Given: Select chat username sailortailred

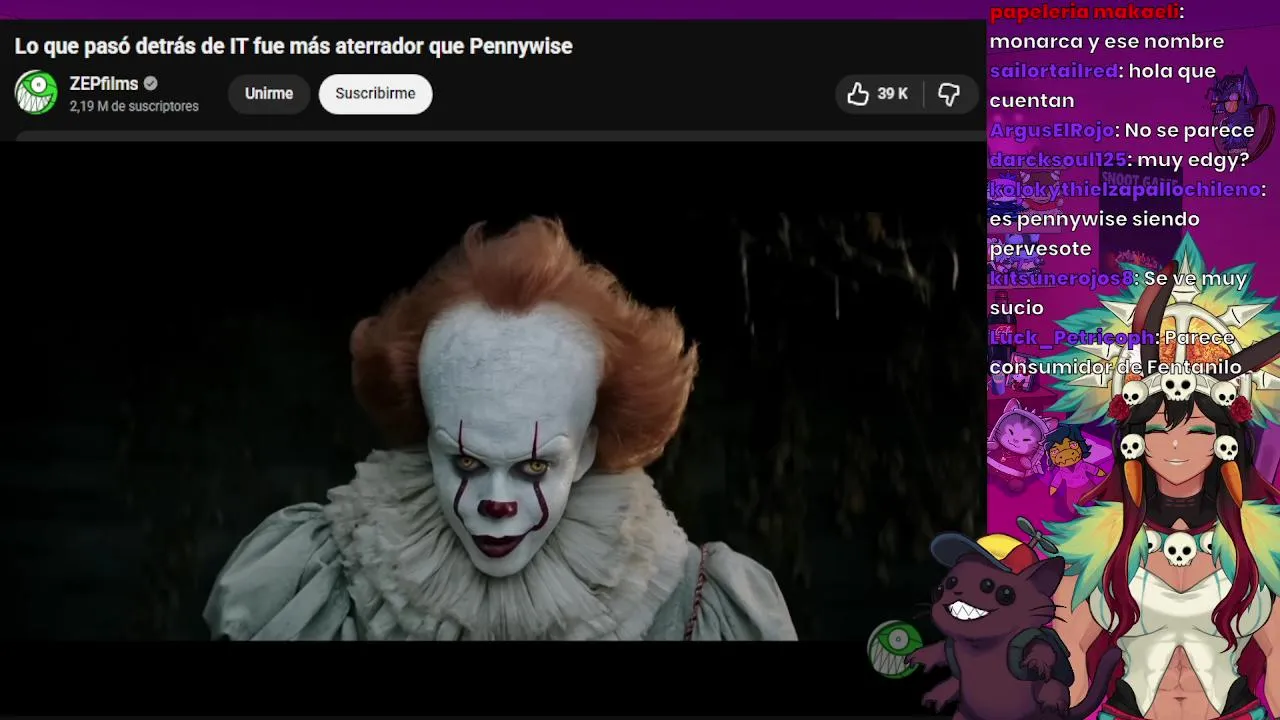Looking at the screenshot, I should tap(1053, 71).
